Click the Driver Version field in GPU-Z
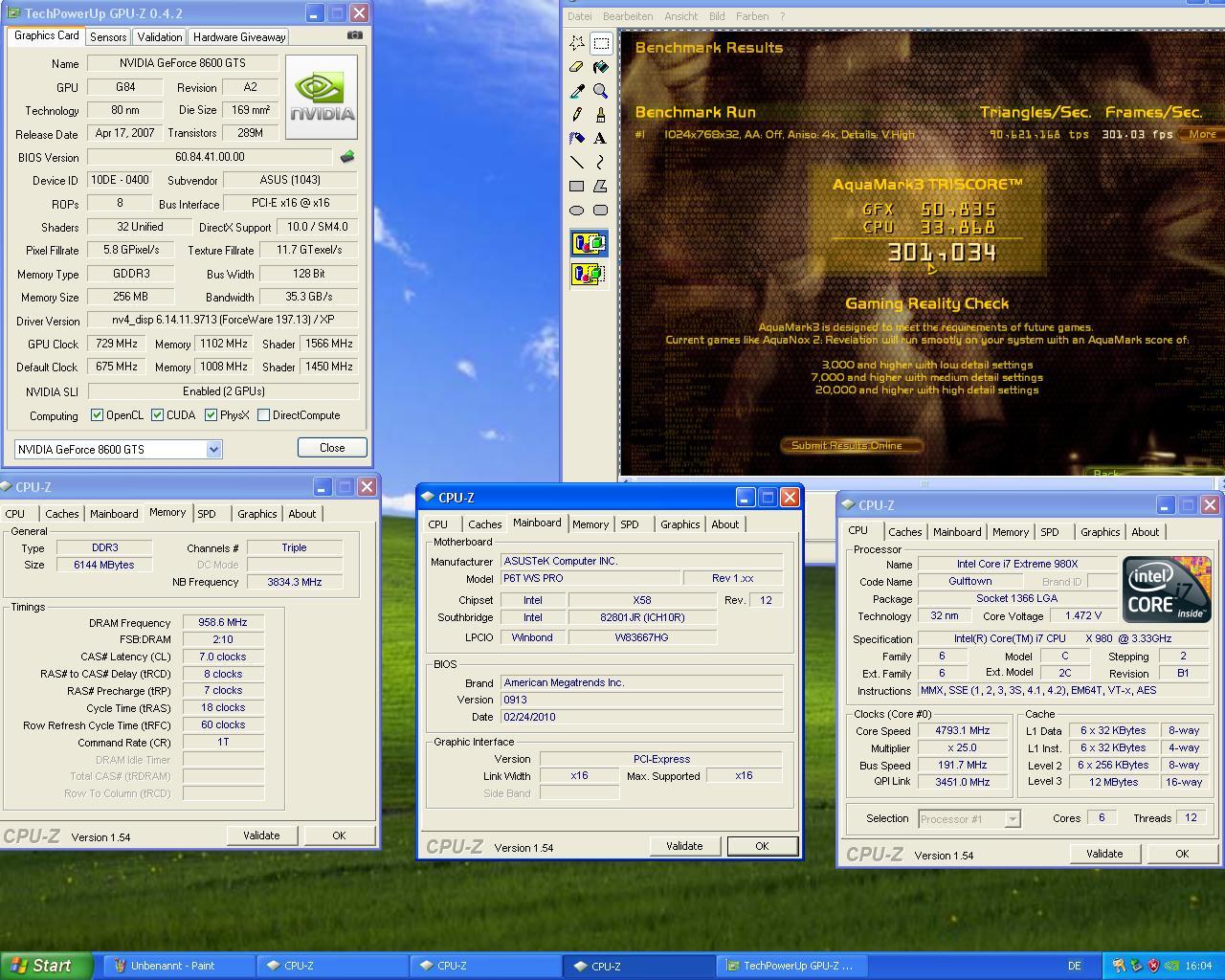The width and height of the screenshot is (1225, 980). coord(223,321)
